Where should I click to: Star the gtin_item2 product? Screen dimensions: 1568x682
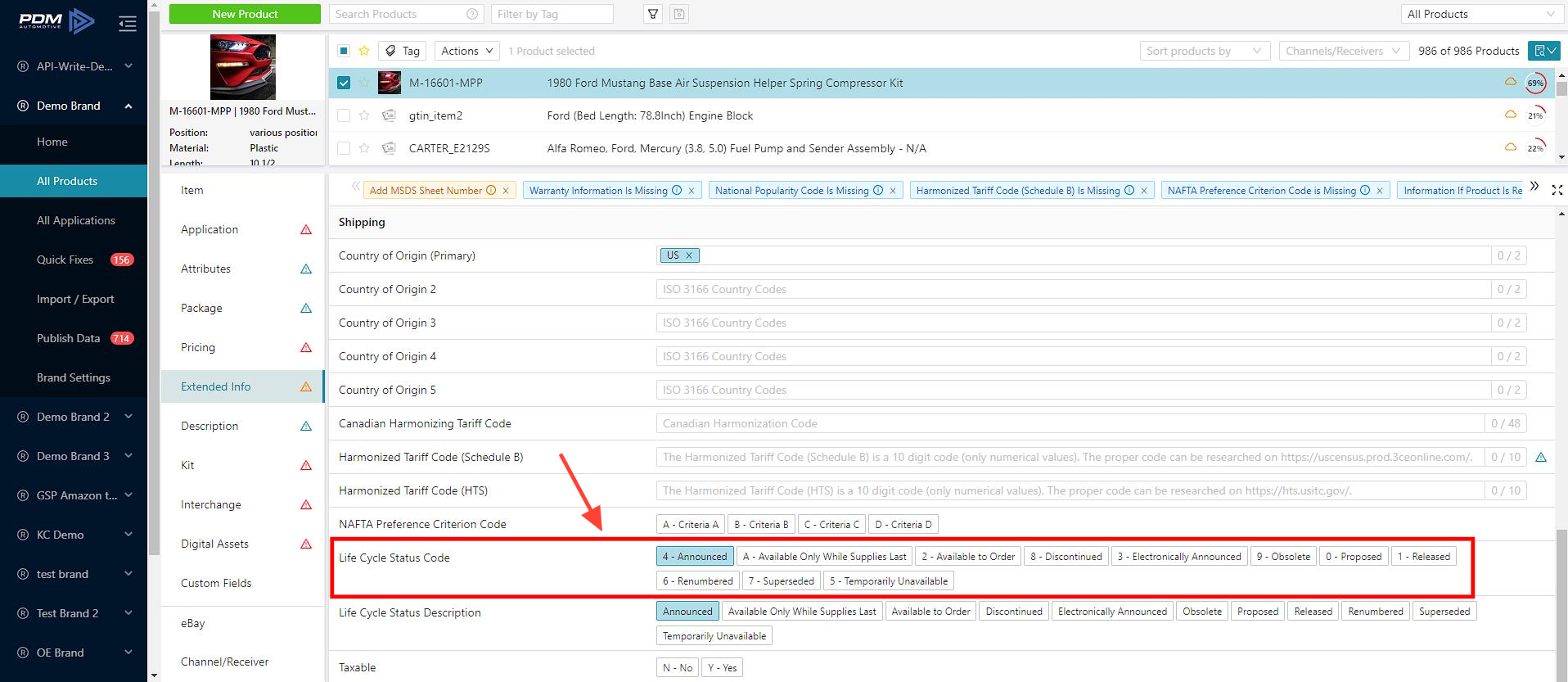(364, 115)
